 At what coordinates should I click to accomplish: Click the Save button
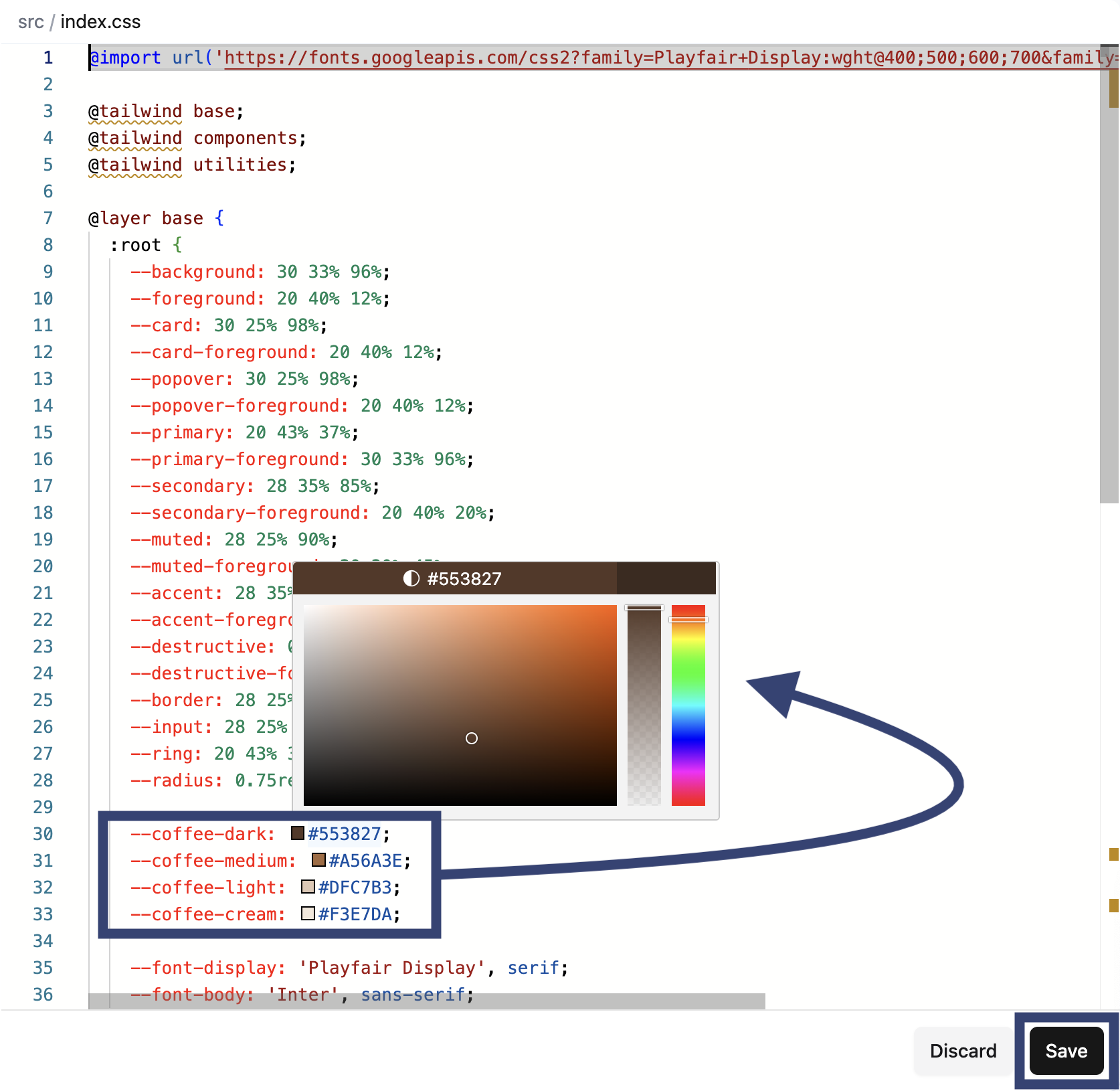(x=1066, y=1051)
